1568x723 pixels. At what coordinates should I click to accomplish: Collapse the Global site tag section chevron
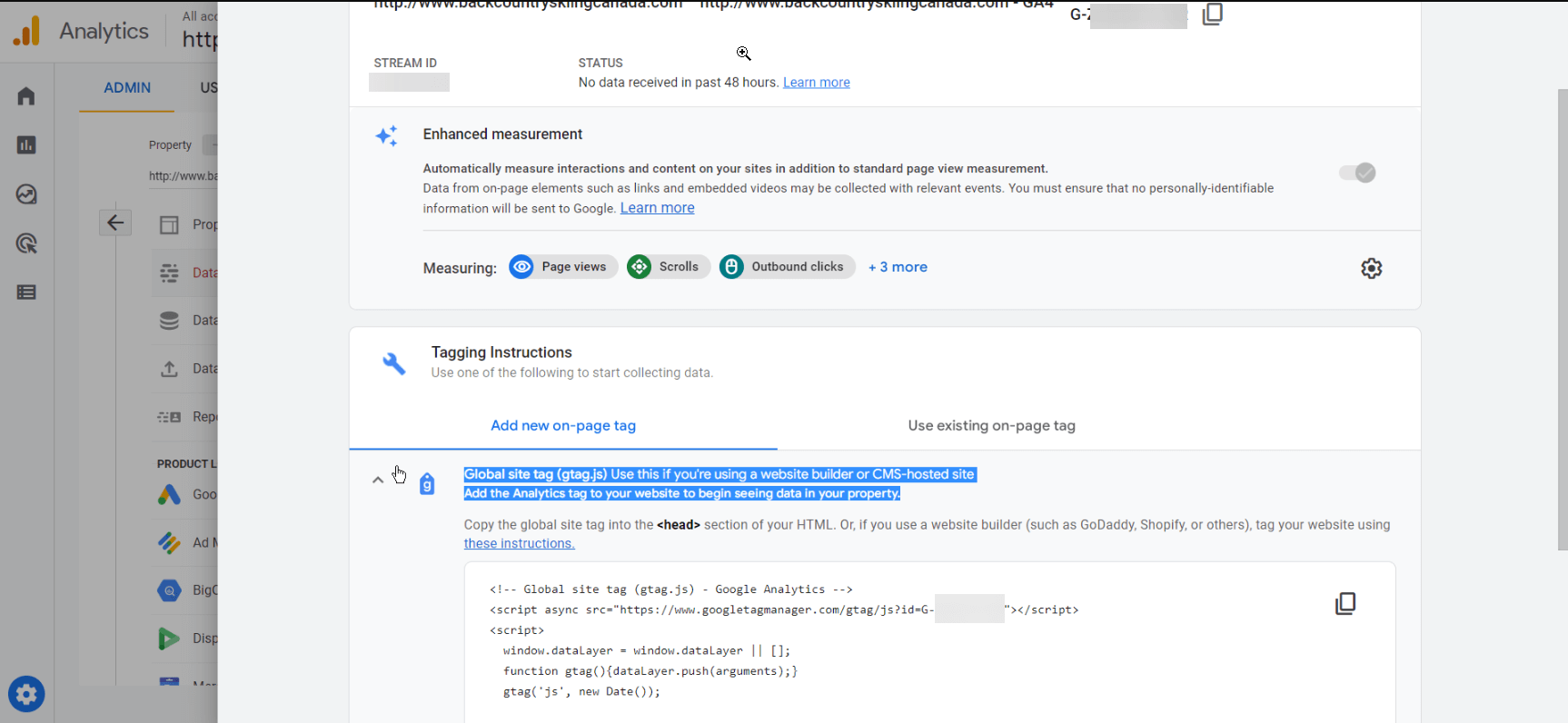(378, 480)
